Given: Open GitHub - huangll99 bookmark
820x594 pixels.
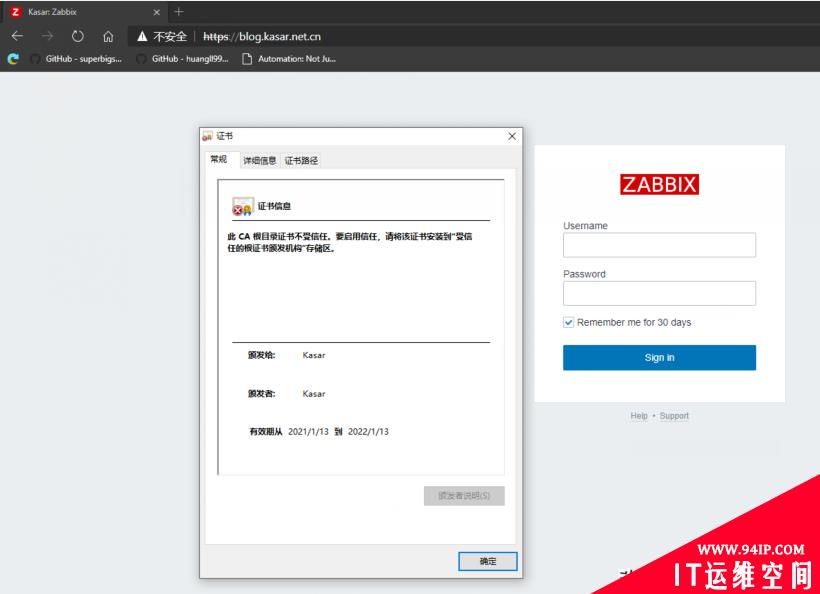Looking at the screenshot, I should (x=183, y=59).
